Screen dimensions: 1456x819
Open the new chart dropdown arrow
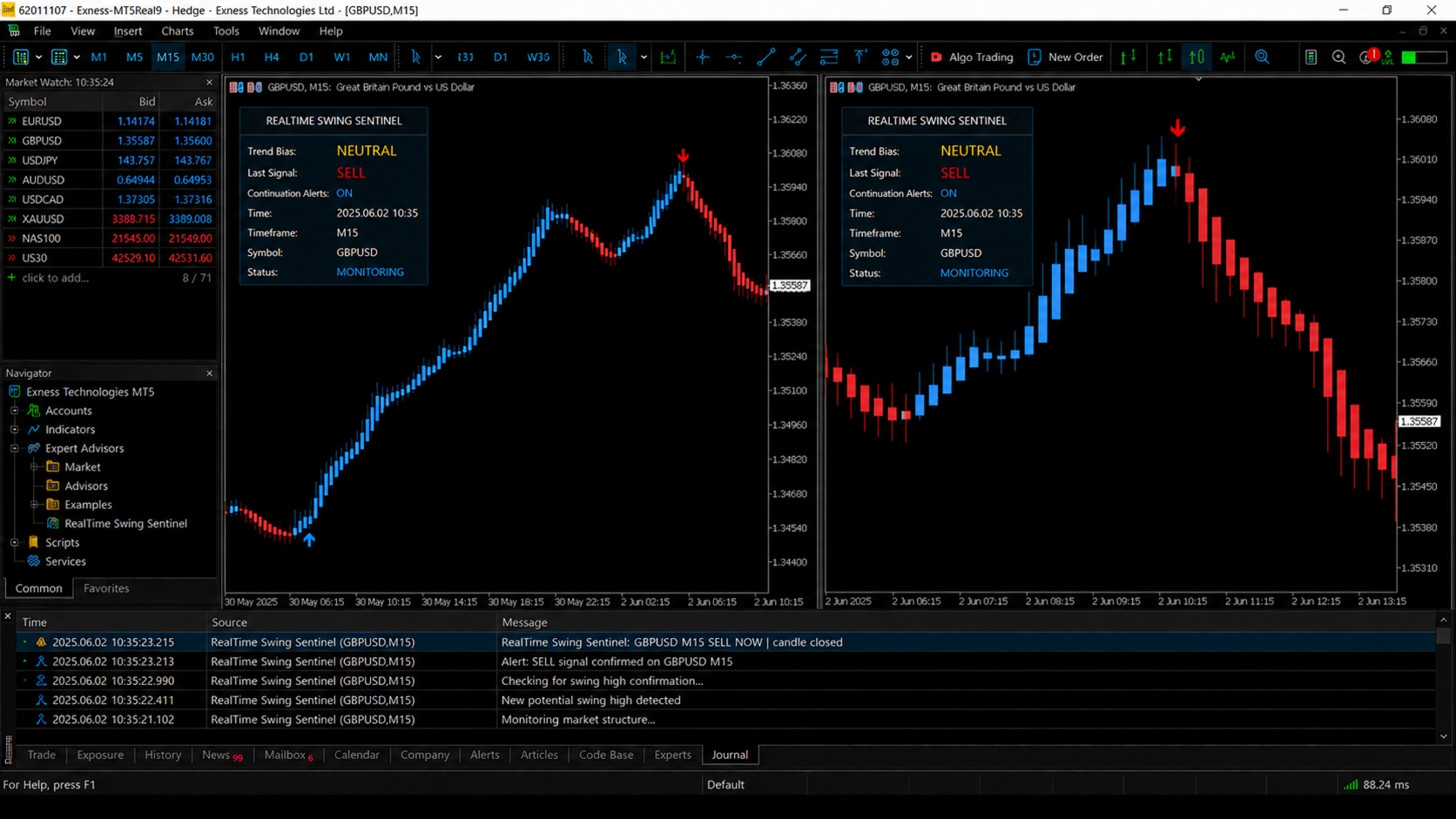(x=38, y=57)
